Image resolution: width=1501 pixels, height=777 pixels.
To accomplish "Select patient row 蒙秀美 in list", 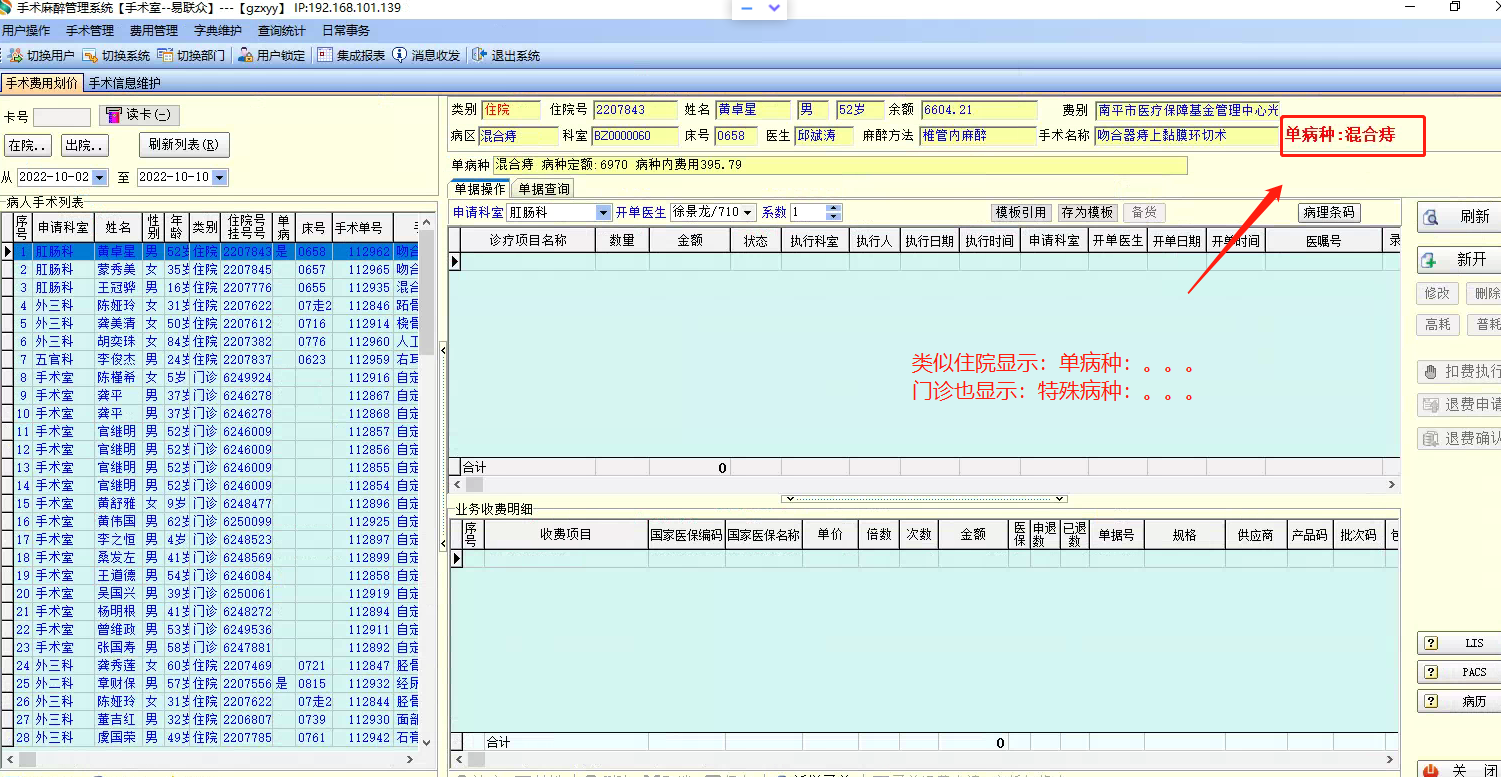I will (x=211, y=270).
